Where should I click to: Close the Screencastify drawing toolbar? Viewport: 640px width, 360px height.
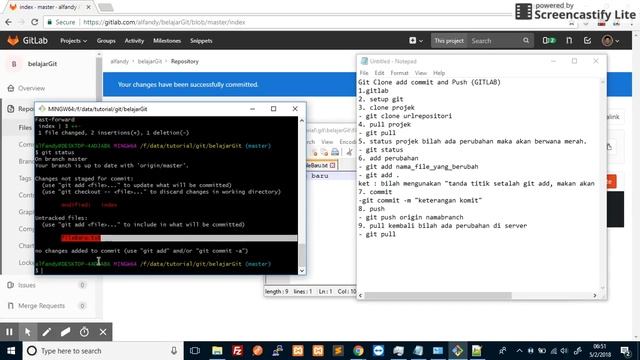[103, 332]
